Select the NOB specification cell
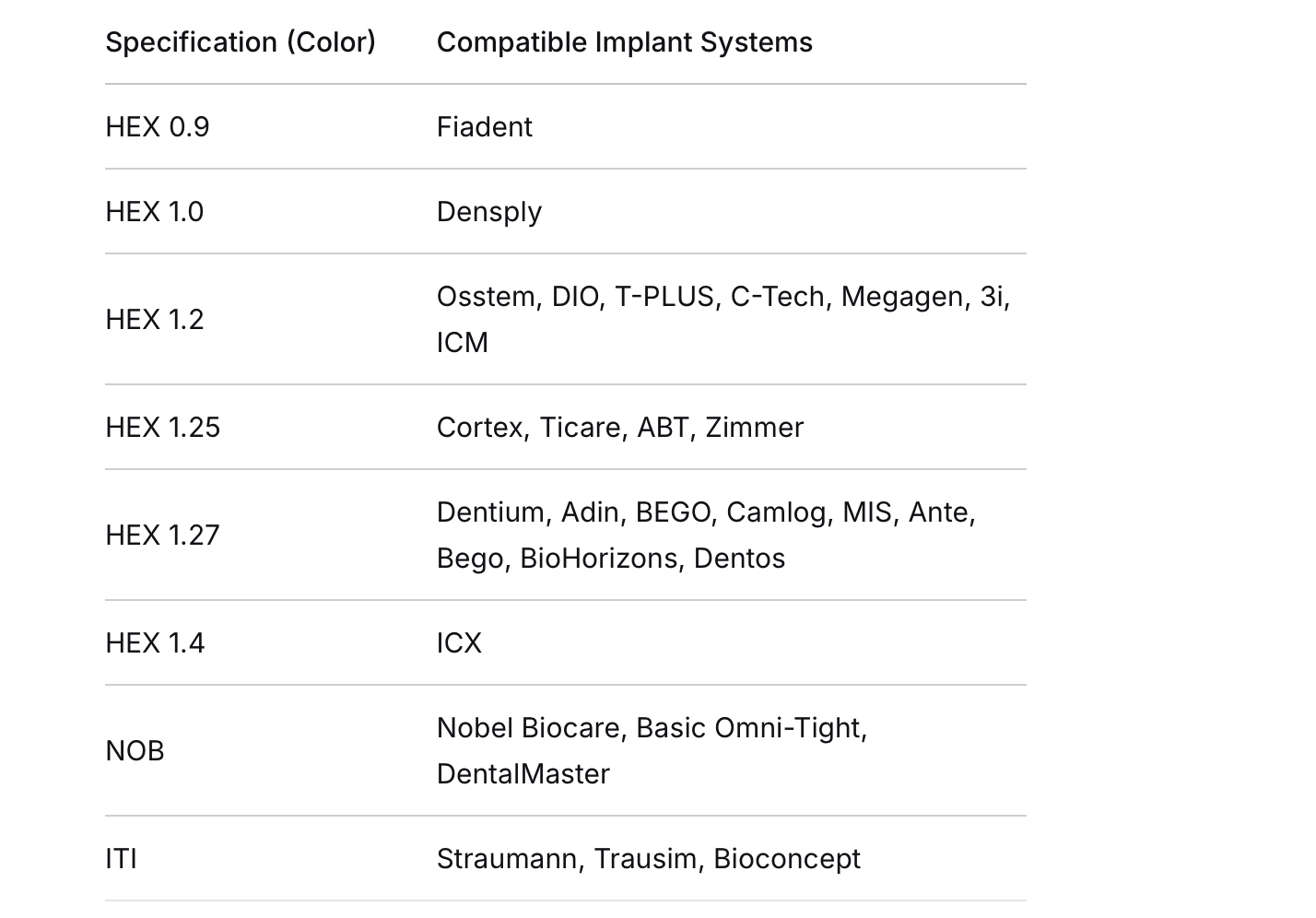Screen dimensions: 1316x918 (135, 751)
